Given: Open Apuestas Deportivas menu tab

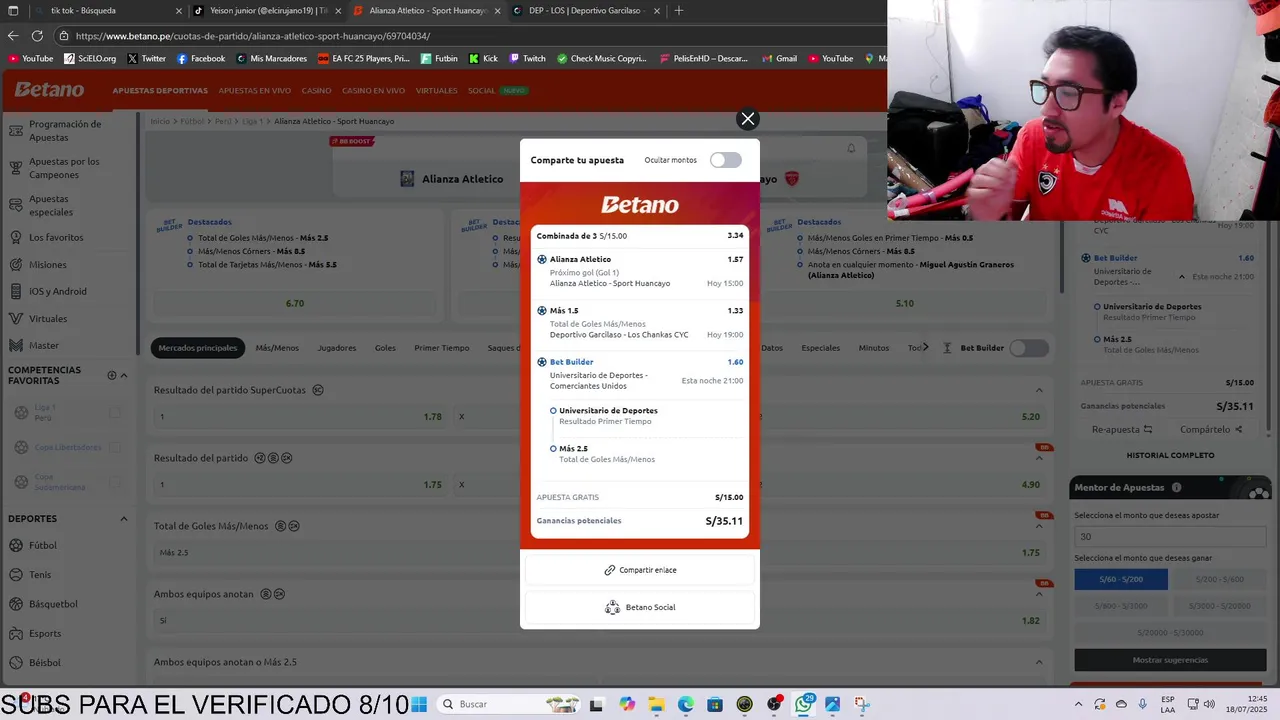Looking at the screenshot, I should pos(160,91).
